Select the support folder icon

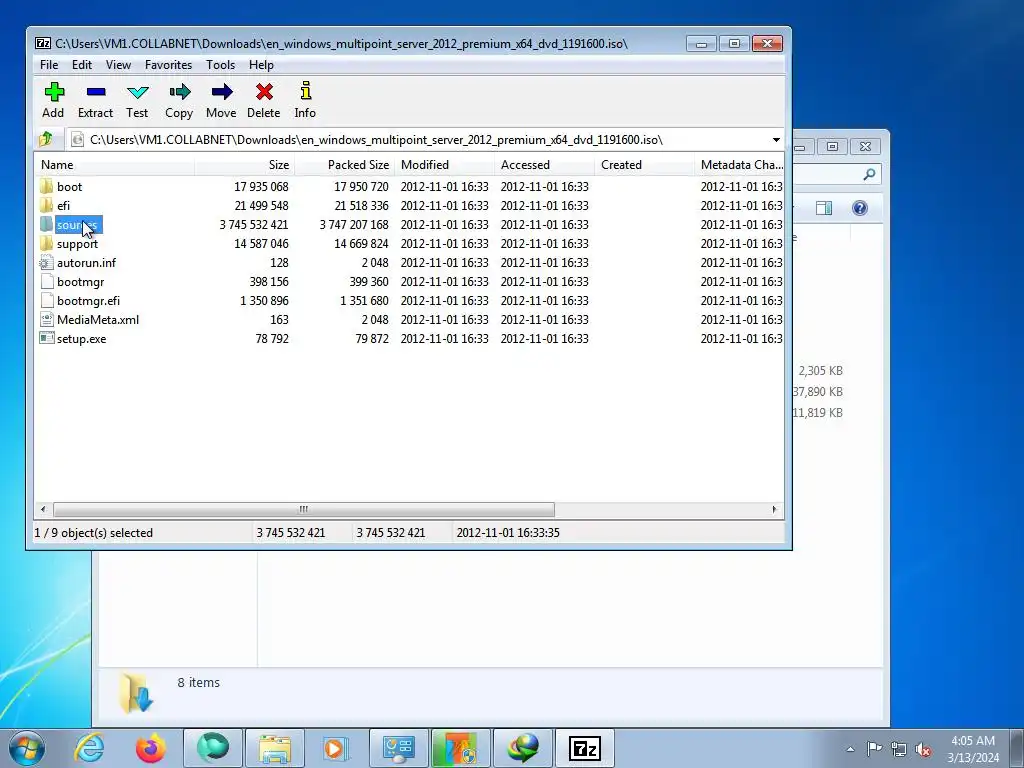click(x=46, y=244)
